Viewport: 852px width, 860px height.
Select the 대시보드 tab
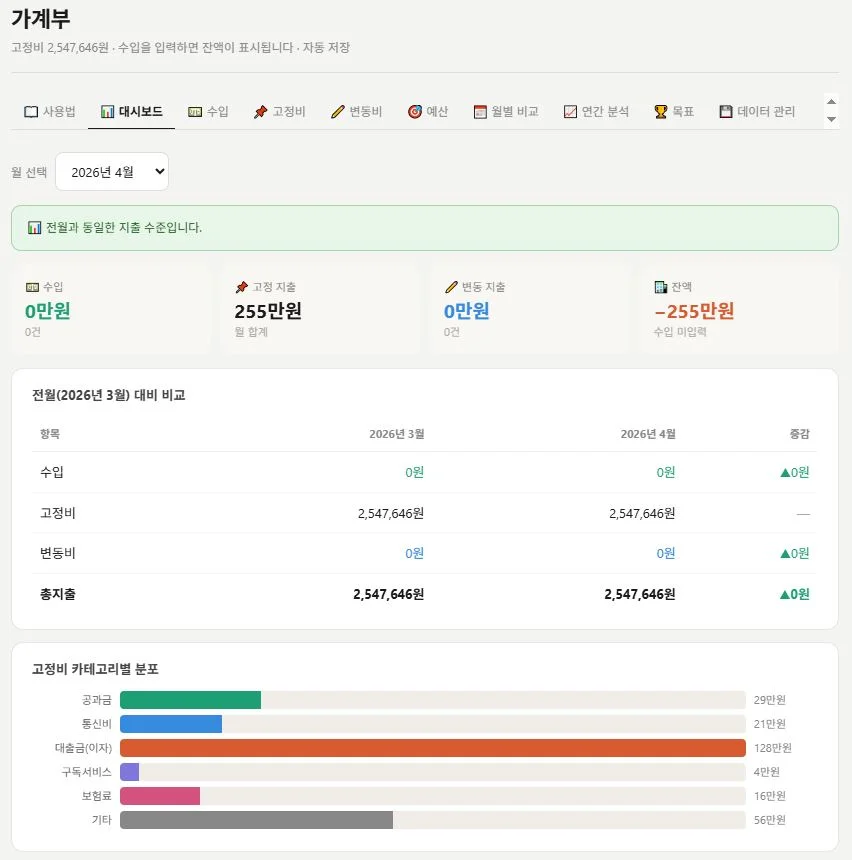pos(132,111)
